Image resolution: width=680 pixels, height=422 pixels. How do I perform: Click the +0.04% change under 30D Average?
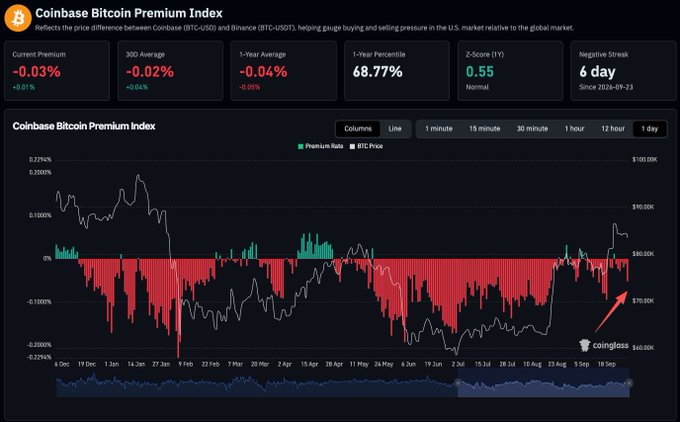click(137, 87)
